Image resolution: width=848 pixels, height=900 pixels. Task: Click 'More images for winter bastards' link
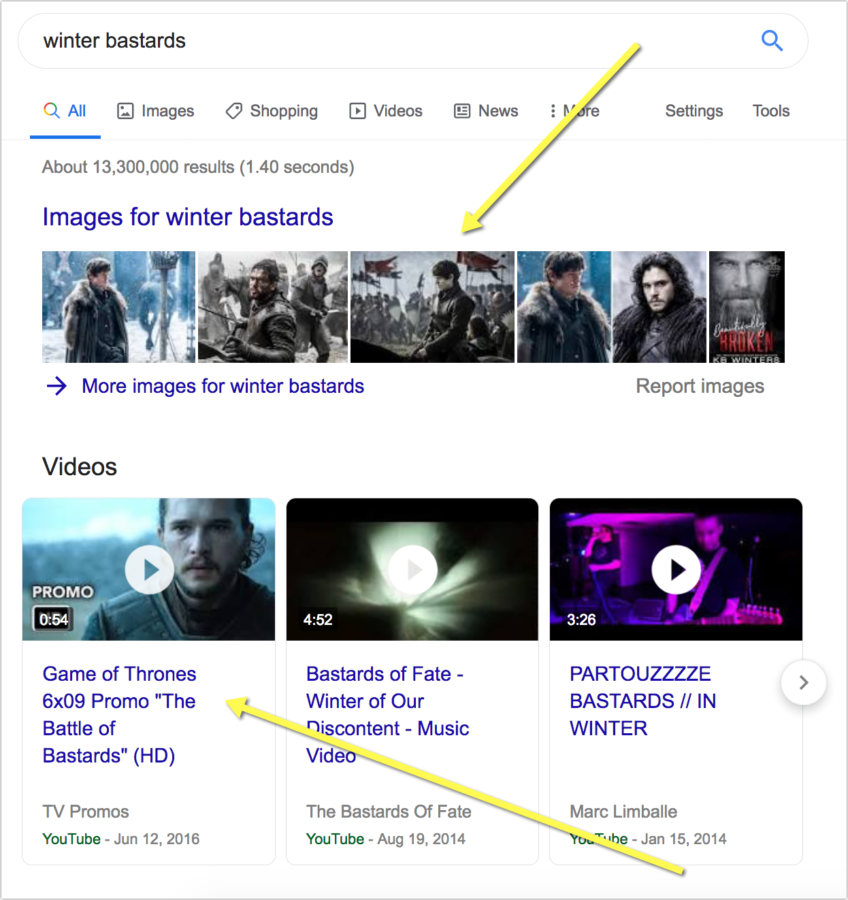click(x=223, y=386)
